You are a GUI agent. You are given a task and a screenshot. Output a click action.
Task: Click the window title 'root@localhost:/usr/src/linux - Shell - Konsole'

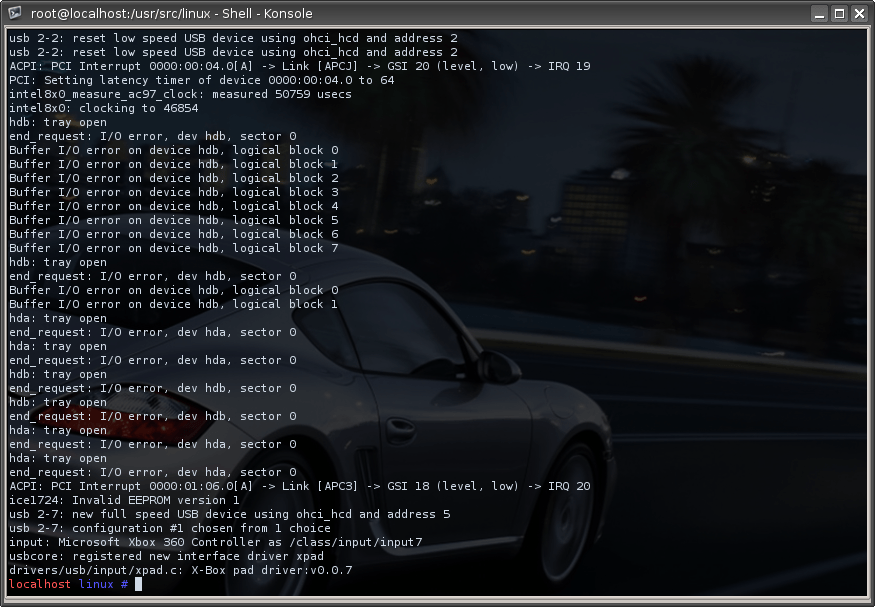coord(171,13)
